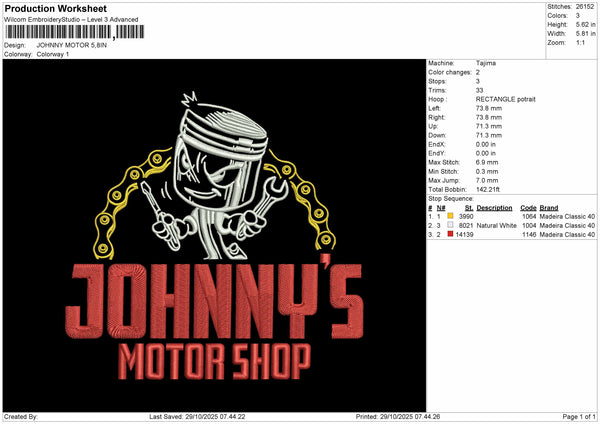Viewport: 600px width, 424px height.
Task: Click the Max Jump value '7.0 mm'
Action: pos(487,181)
